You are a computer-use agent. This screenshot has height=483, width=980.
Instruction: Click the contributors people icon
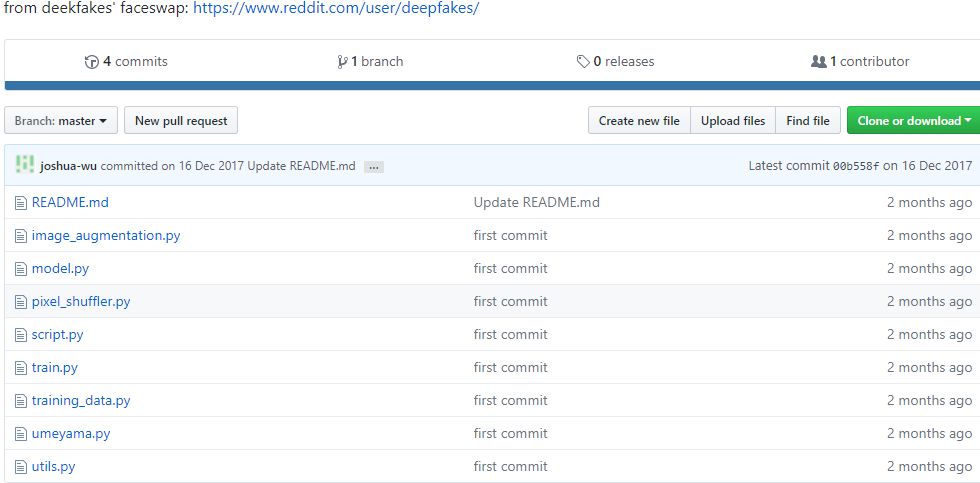coord(819,62)
